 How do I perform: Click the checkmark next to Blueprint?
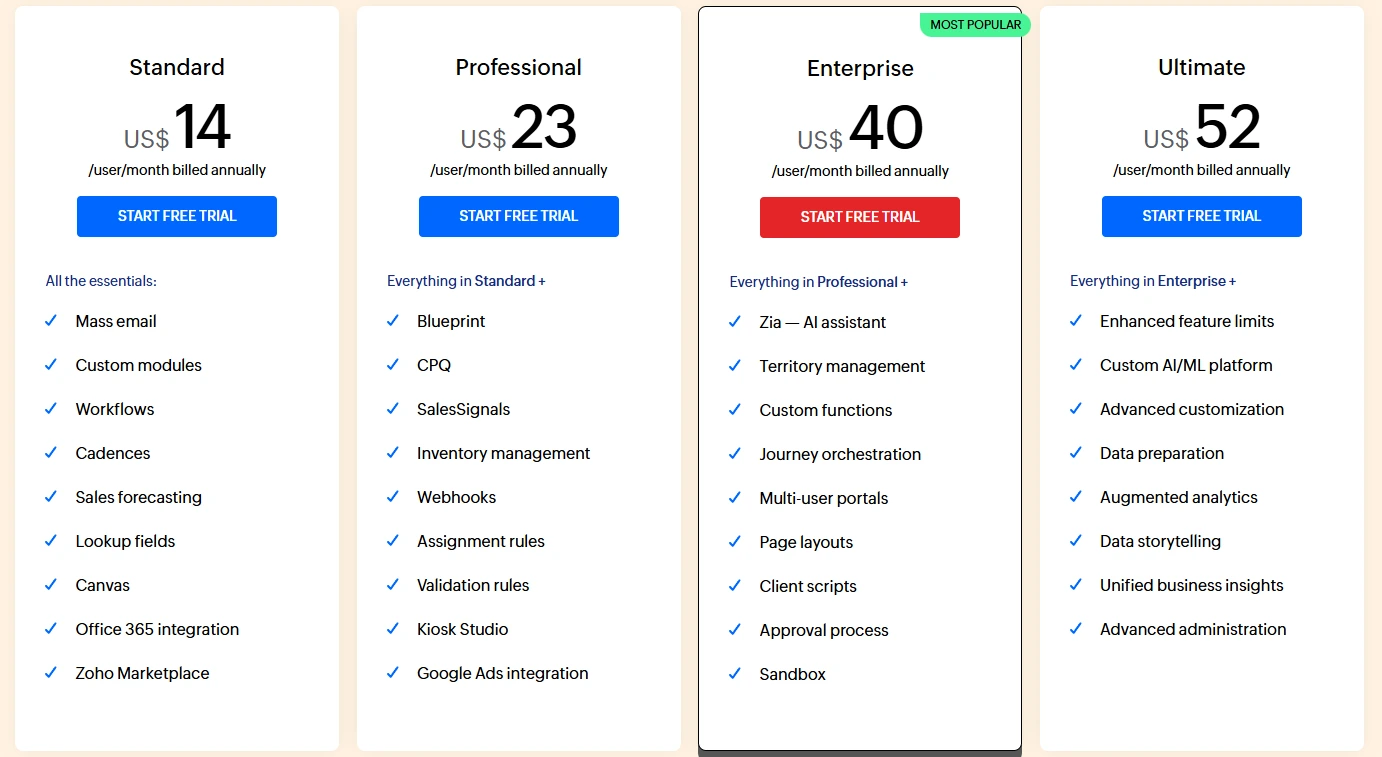(392, 321)
